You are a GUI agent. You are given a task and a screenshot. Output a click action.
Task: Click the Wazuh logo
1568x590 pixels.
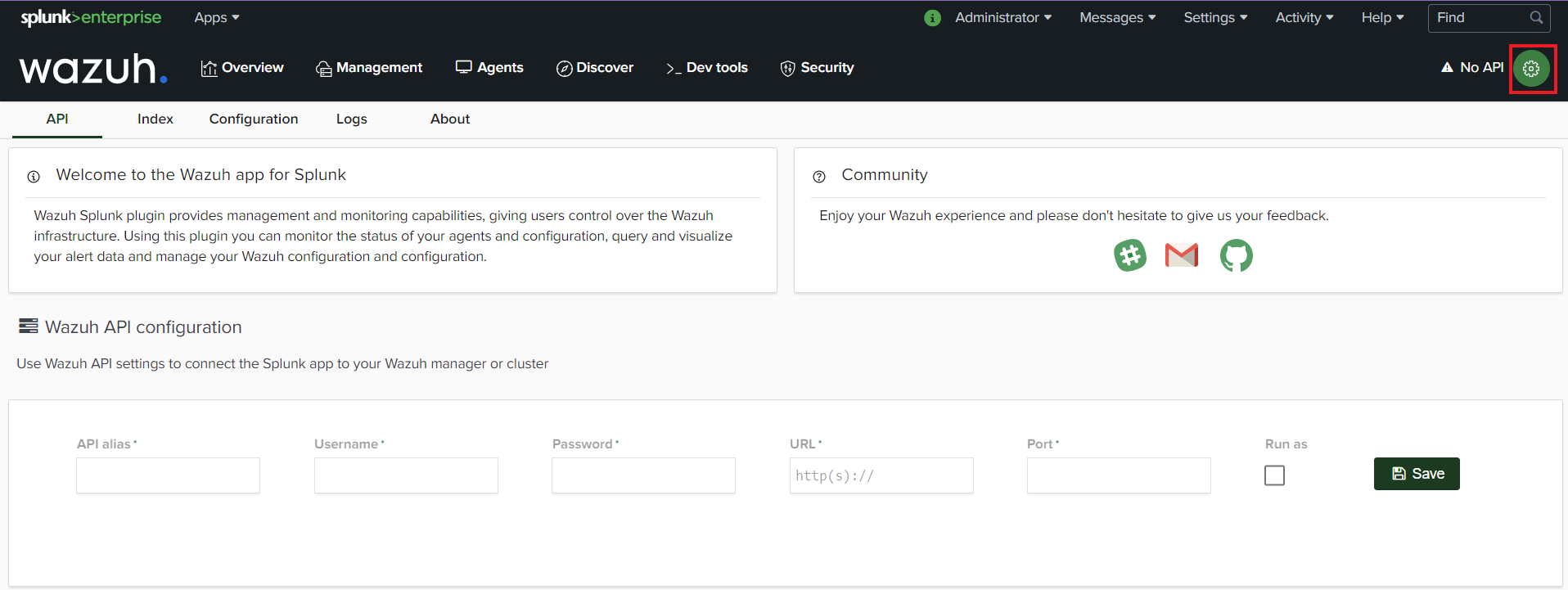click(93, 69)
